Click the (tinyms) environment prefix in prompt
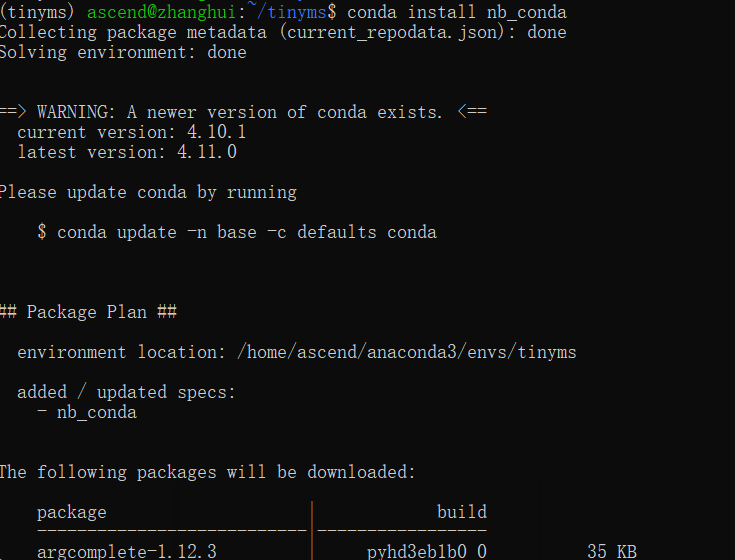Screen dimensions: 735x560 [x=38, y=13]
